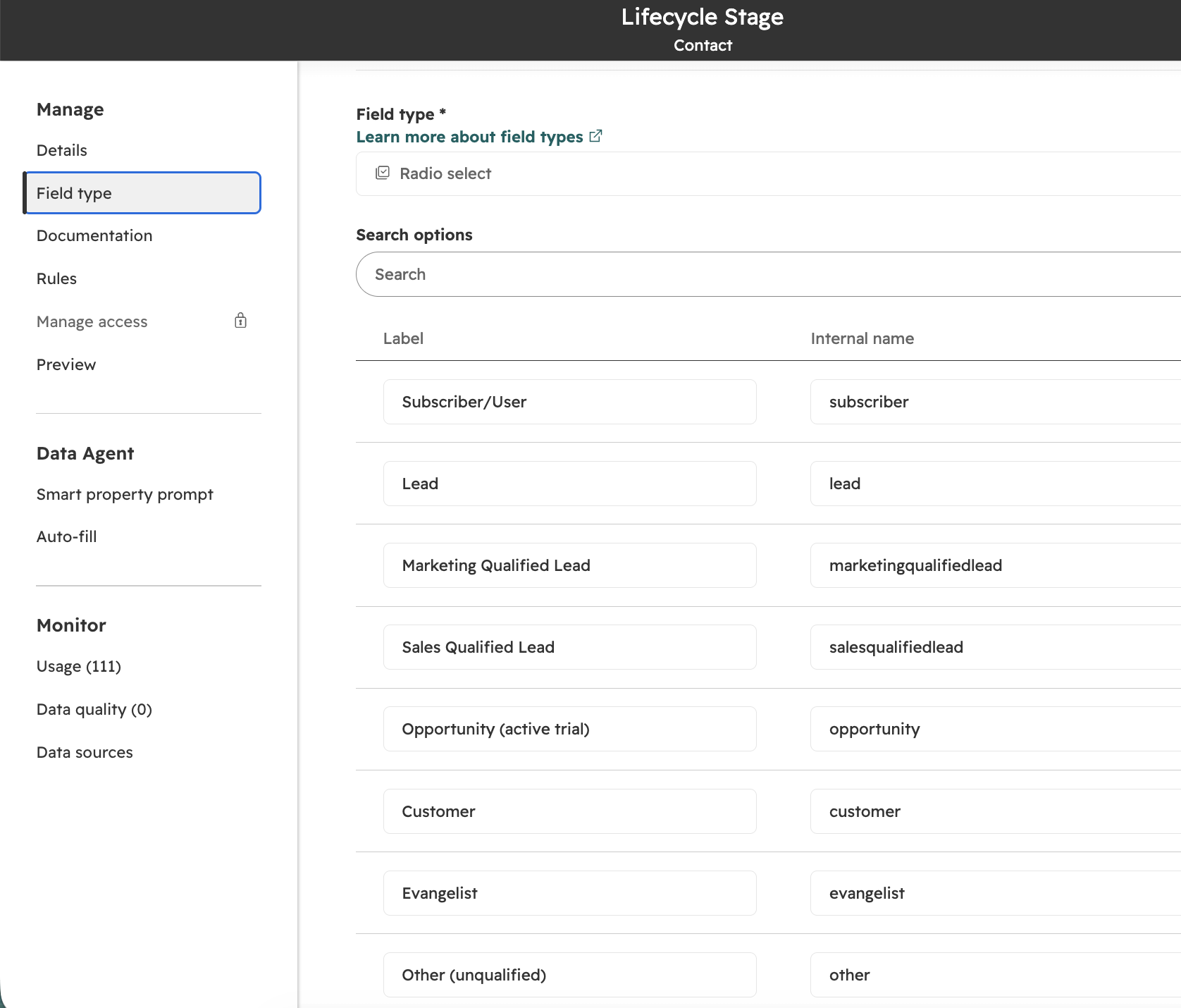This screenshot has width=1181, height=1008.
Task: Click the opportunity internal name field
Action: [x=996, y=729]
